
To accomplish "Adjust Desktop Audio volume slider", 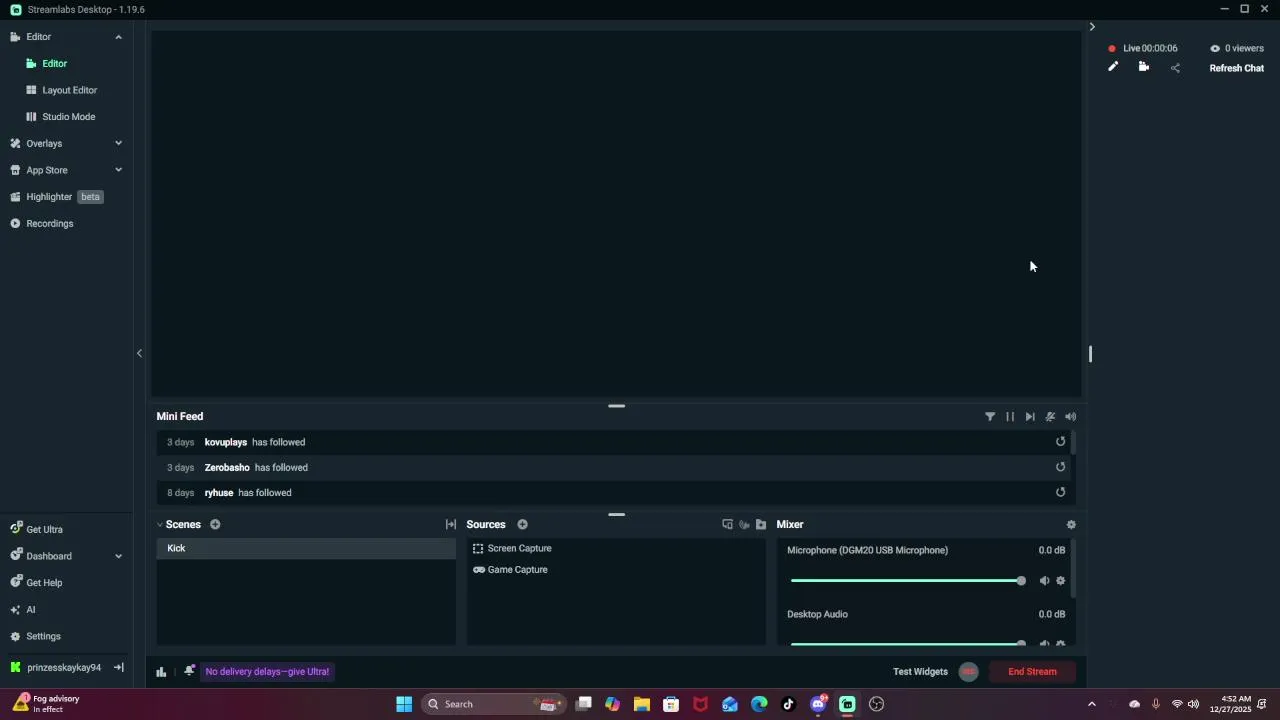I will [908, 643].
